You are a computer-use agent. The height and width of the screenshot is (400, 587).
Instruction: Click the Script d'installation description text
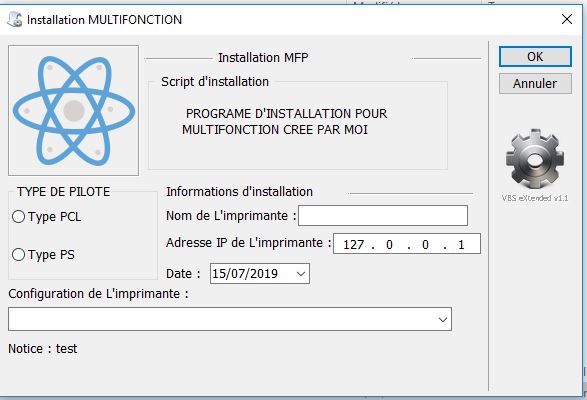pos(285,121)
